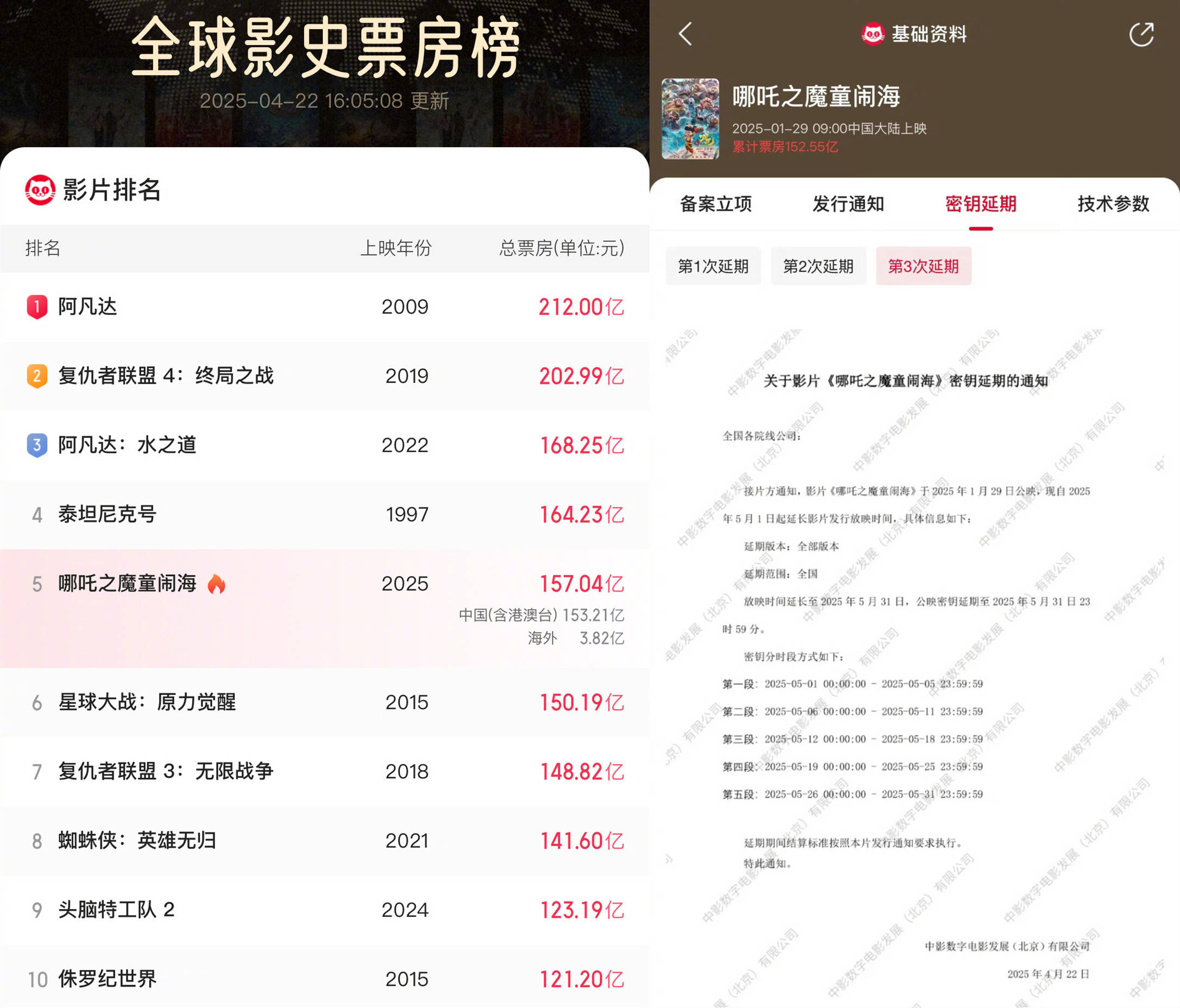This screenshot has width=1180, height=1008.
Task: Click the 1997 release year of 泰坦尼克号
Action: (406, 515)
